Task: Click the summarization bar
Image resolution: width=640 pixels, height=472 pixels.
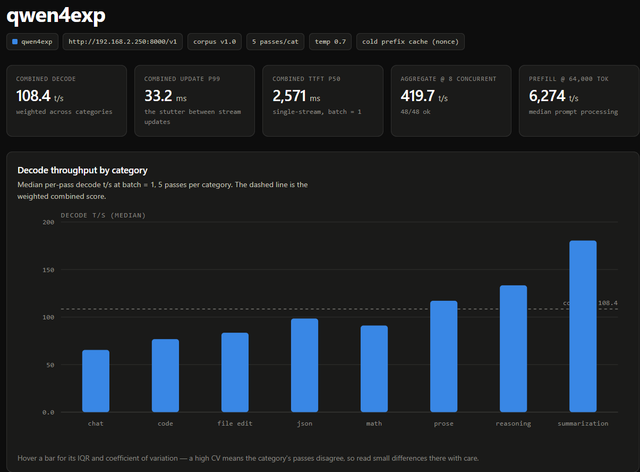Action: coord(583,326)
